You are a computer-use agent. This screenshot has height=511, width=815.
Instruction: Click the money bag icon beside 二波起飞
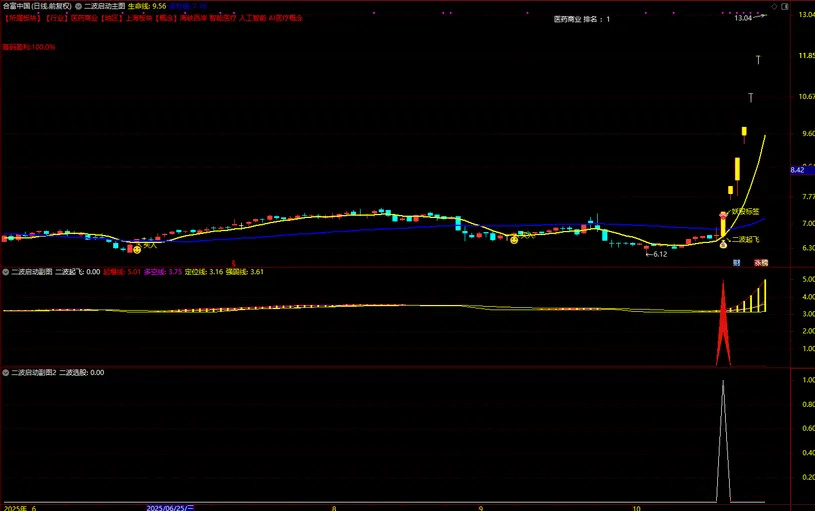coord(723,243)
